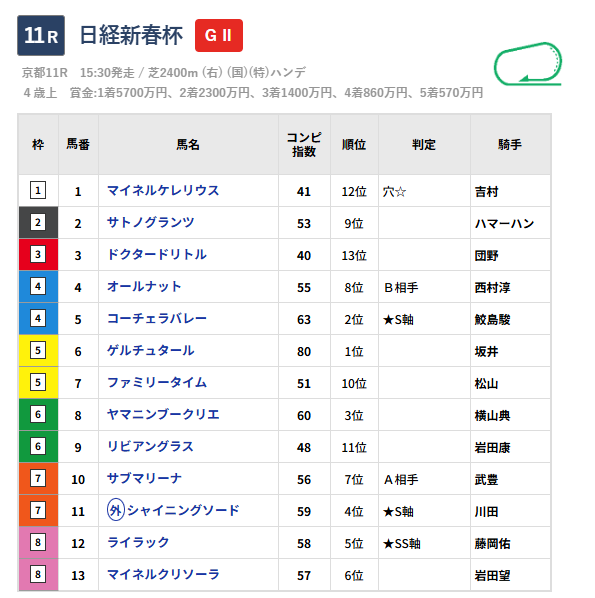This screenshot has width=595, height=598.
Task: Open horse サトノグランツ link
Action: click(150, 222)
